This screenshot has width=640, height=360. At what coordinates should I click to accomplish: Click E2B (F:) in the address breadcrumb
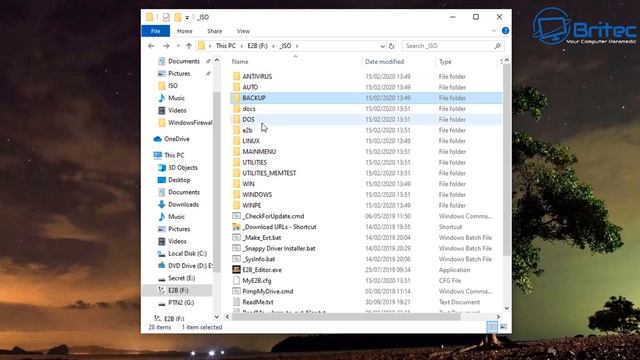click(x=257, y=46)
